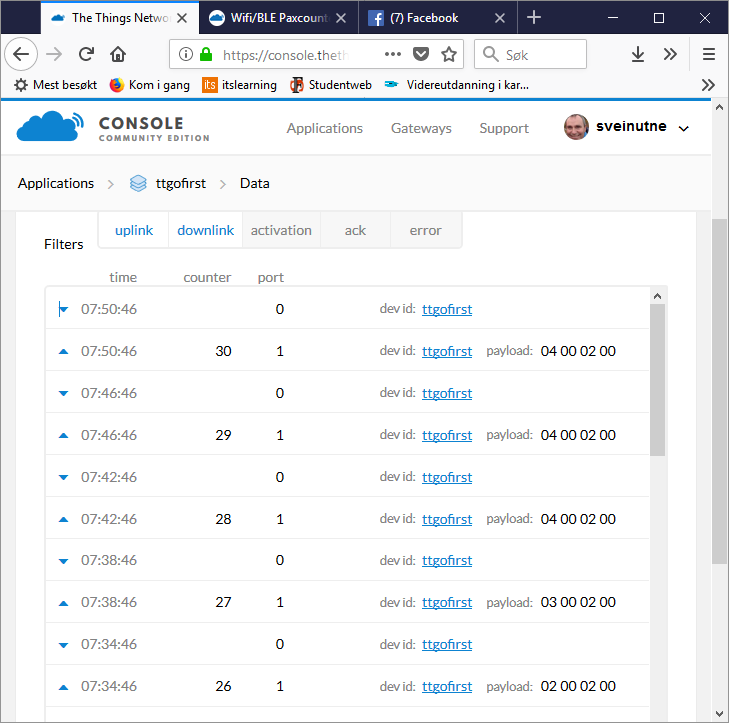Switch to the Facebook tab

click(437, 18)
